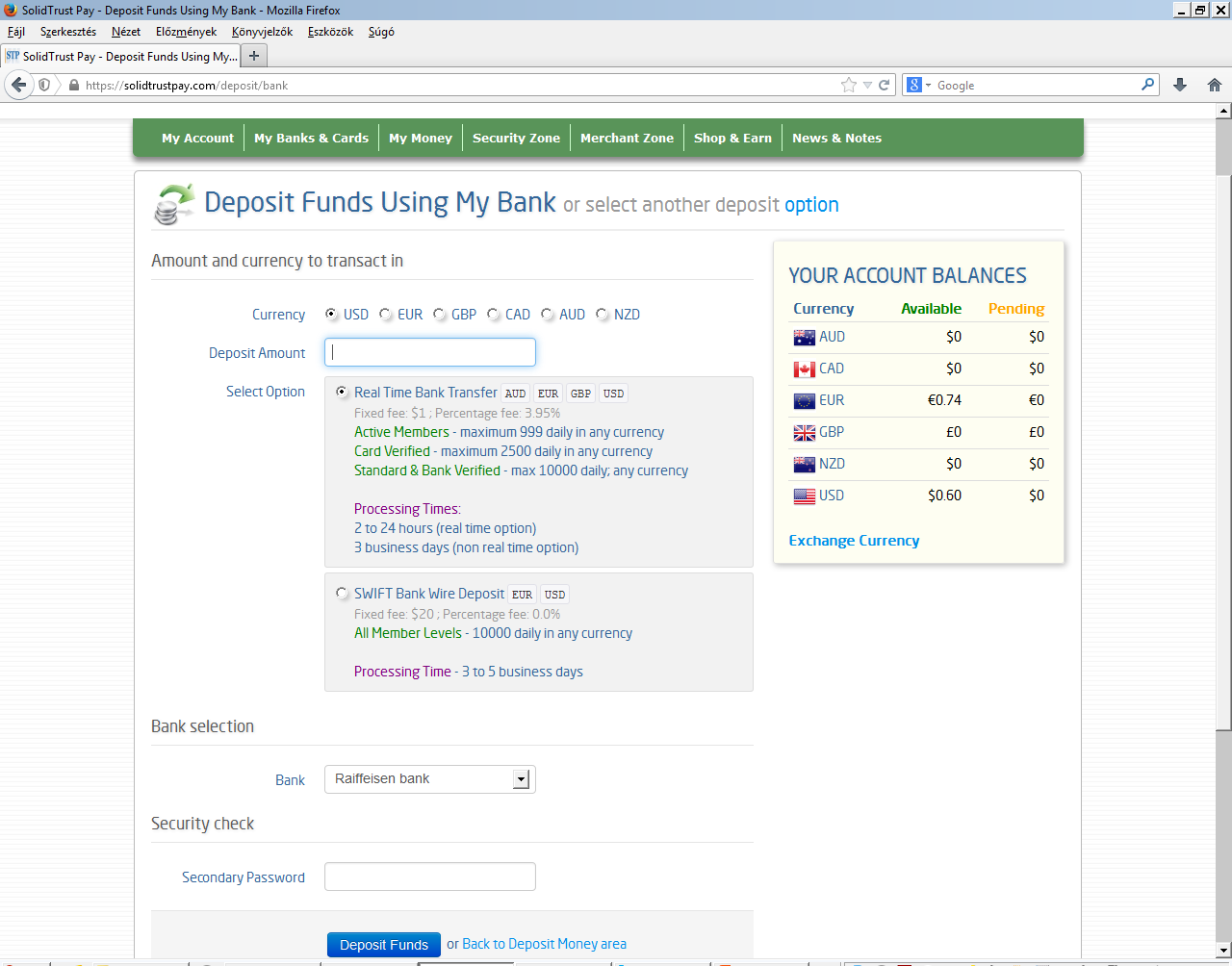Open address bar history dropdown arrow
The image size is (1232, 966).
click(867, 85)
